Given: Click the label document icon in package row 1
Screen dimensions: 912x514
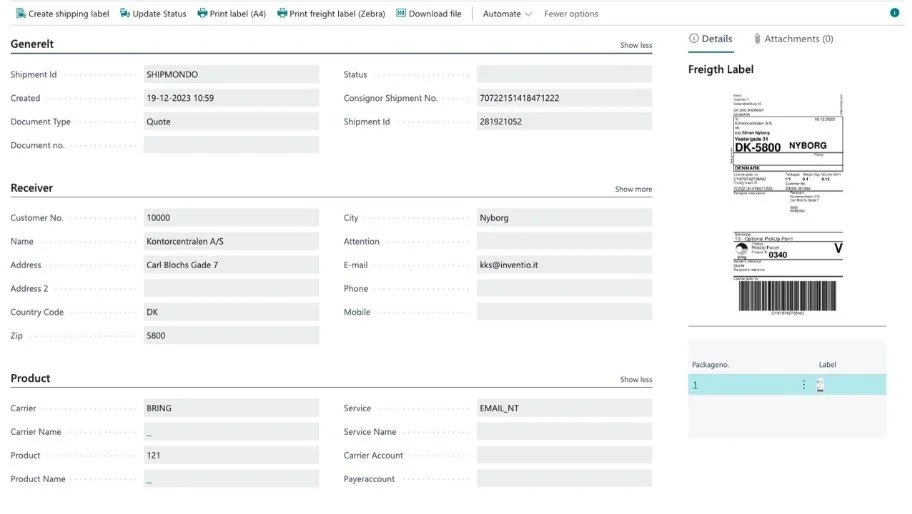Looking at the screenshot, I should [x=820, y=385].
